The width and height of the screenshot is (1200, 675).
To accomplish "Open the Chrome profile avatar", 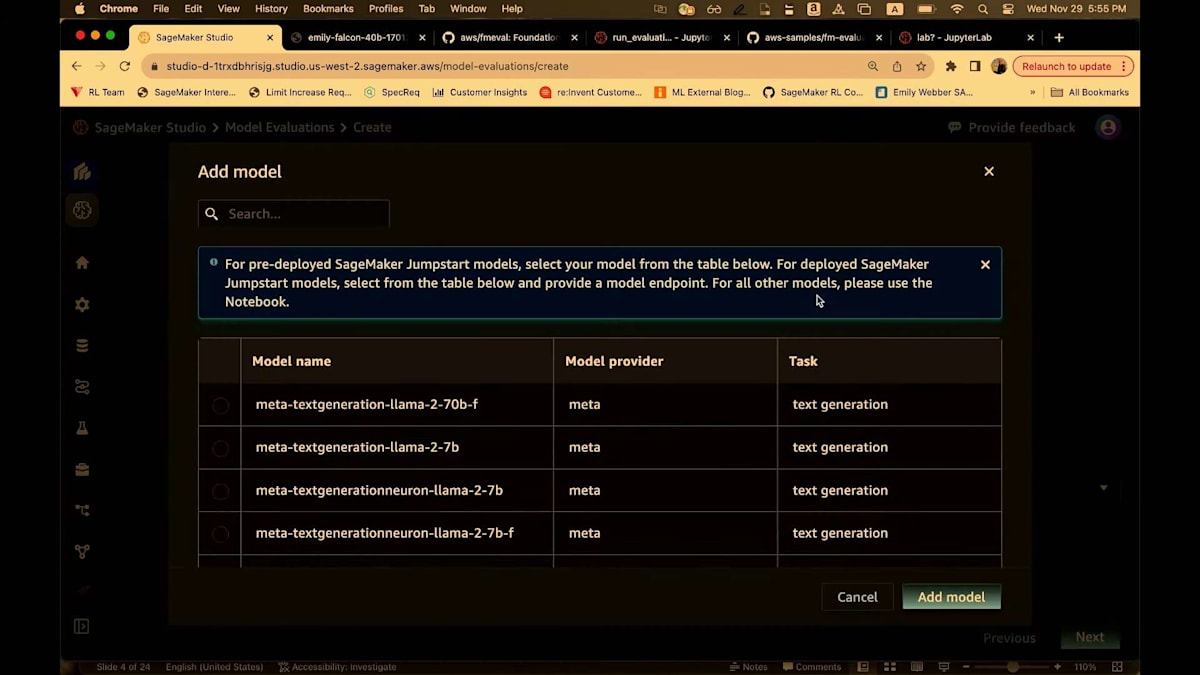I will click(x=999, y=66).
